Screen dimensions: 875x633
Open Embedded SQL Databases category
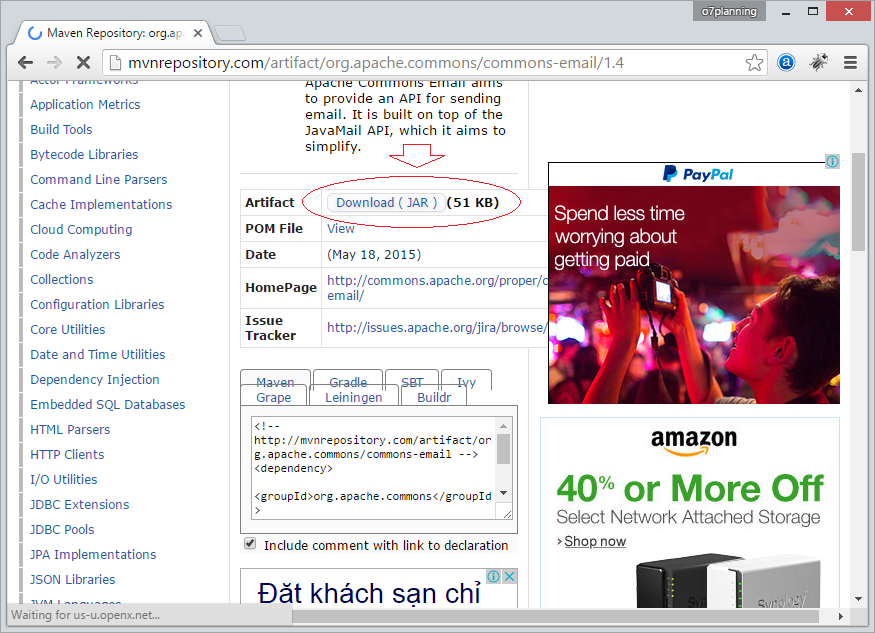[x=108, y=405]
